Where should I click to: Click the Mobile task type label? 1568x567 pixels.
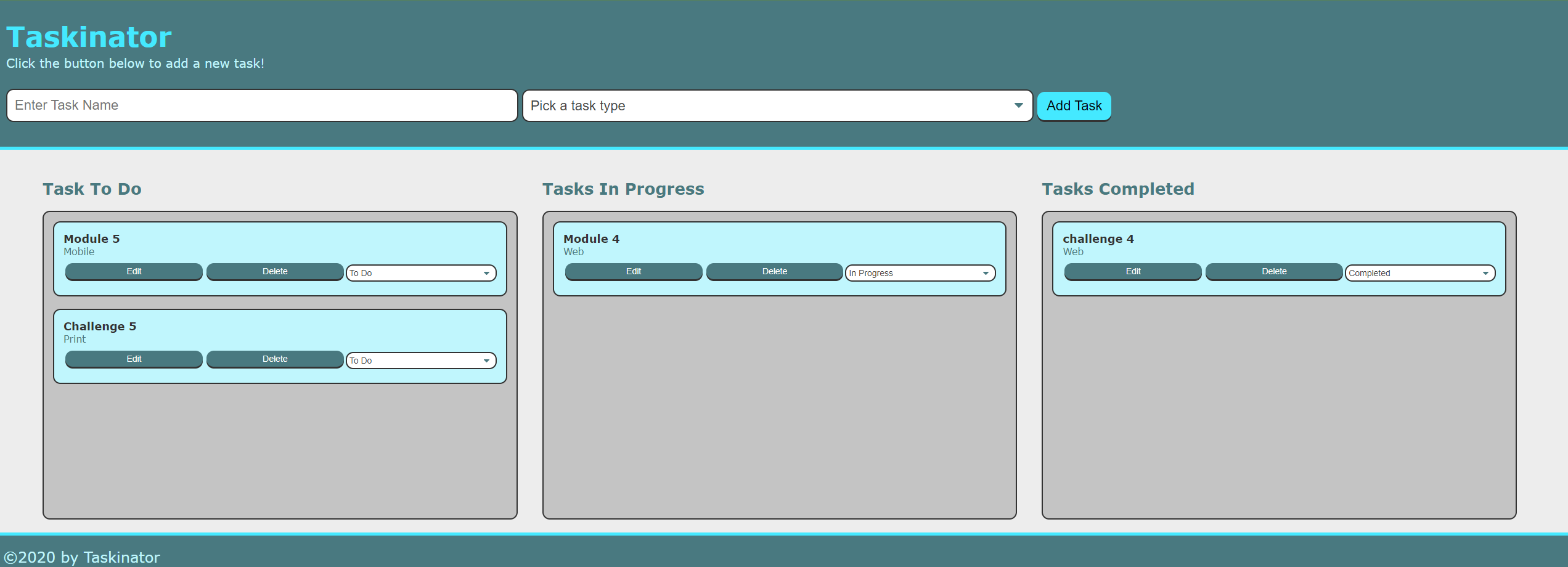tap(79, 251)
